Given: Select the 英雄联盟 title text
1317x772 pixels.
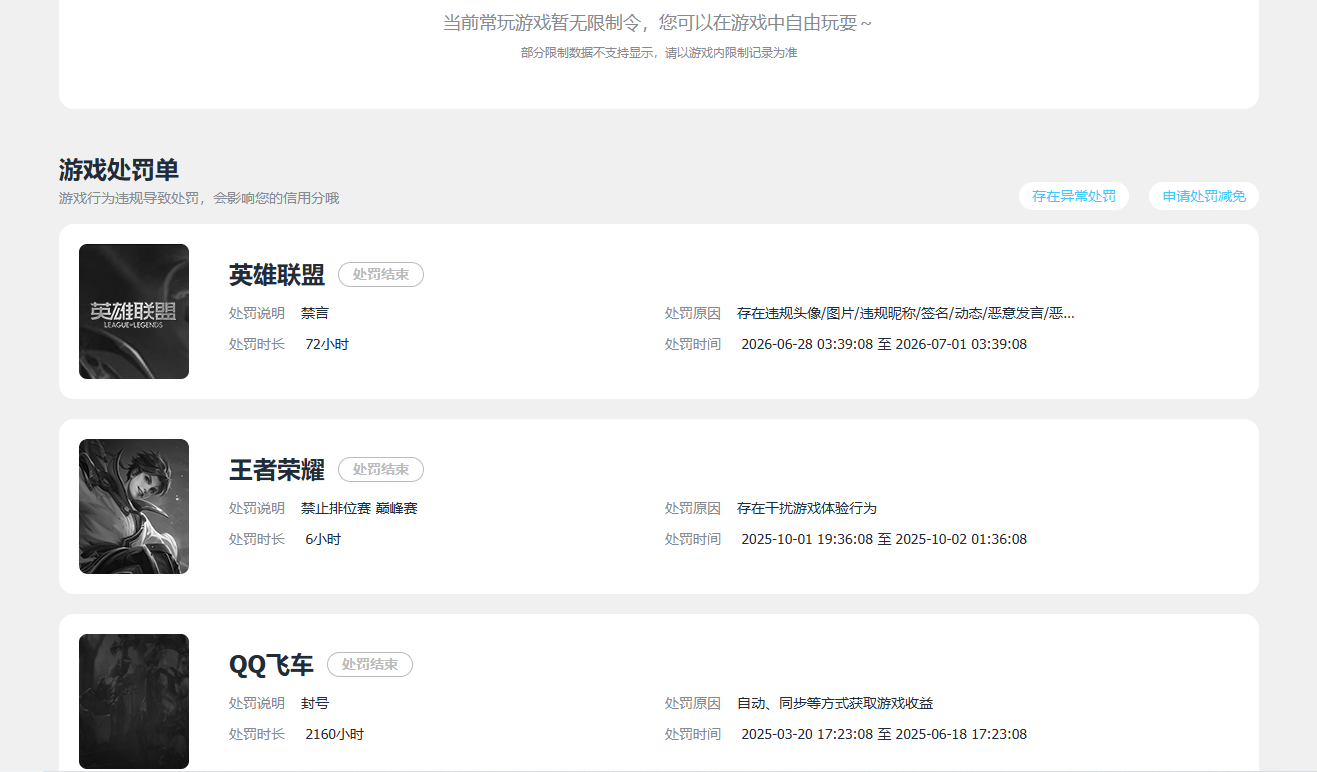Looking at the screenshot, I should [277, 274].
